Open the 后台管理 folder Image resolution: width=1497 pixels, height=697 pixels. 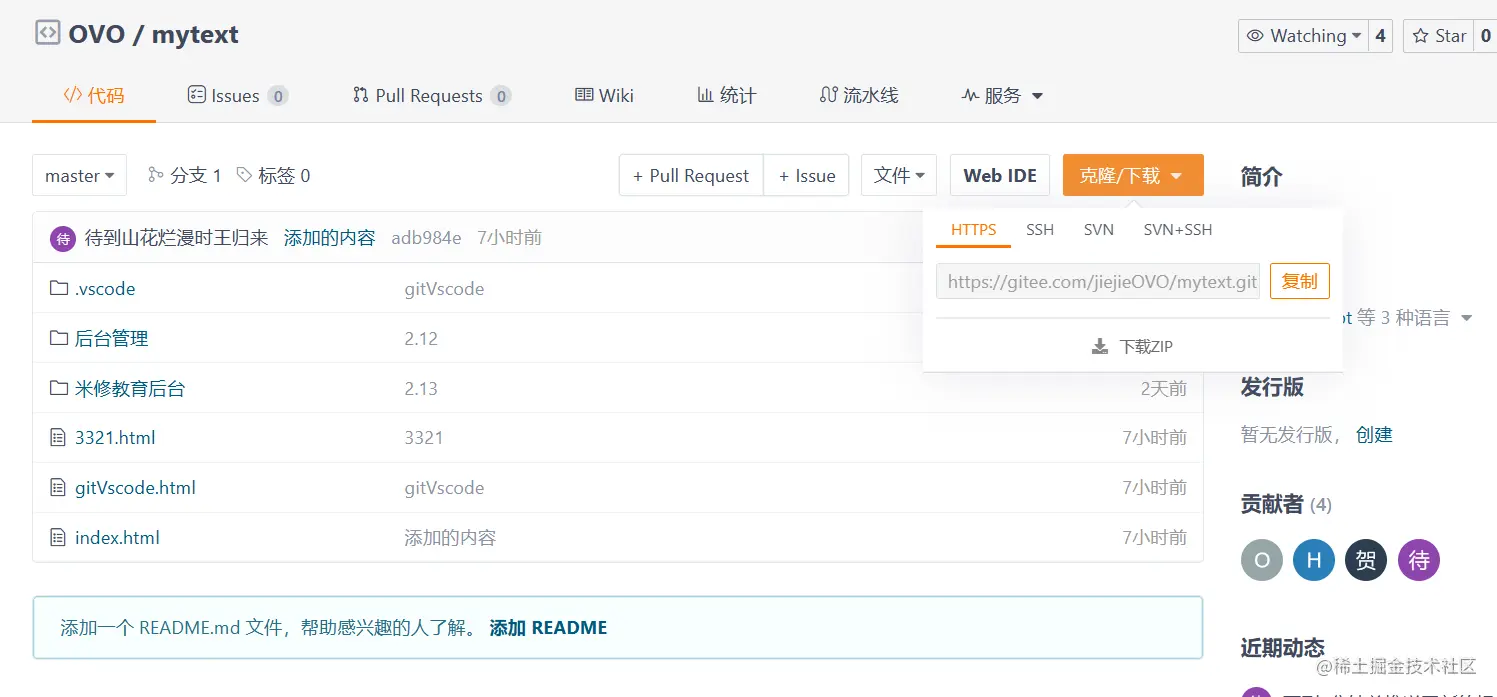(x=112, y=339)
